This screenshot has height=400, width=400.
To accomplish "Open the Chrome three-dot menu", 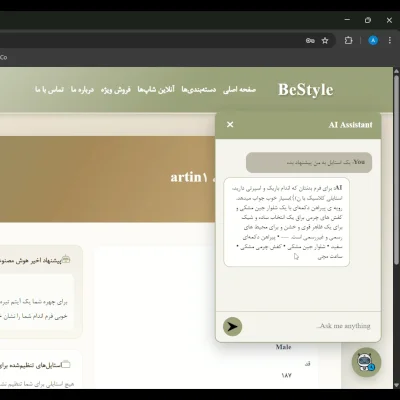I will pos(390,41).
